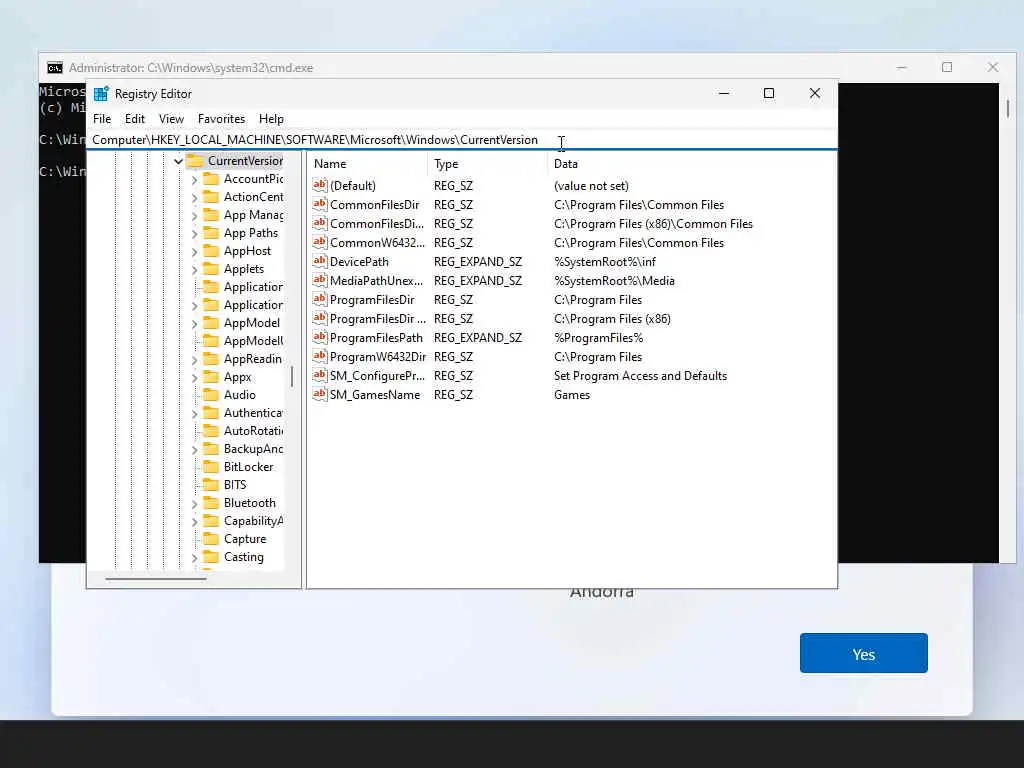This screenshot has height=768, width=1024.
Task: Select the SM_GamesName value icon
Action: (319, 394)
